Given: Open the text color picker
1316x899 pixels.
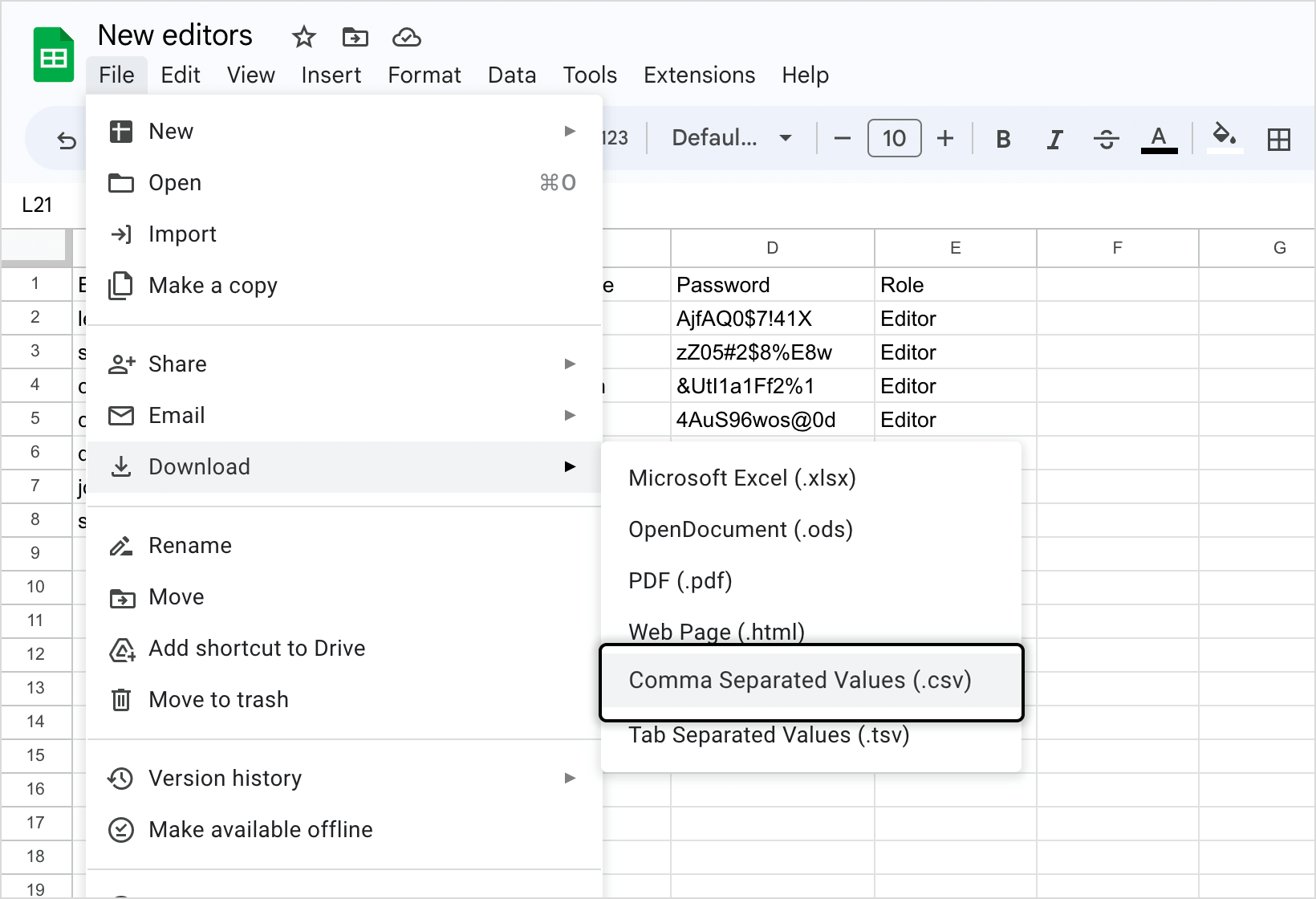Looking at the screenshot, I should pos(1159,140).
